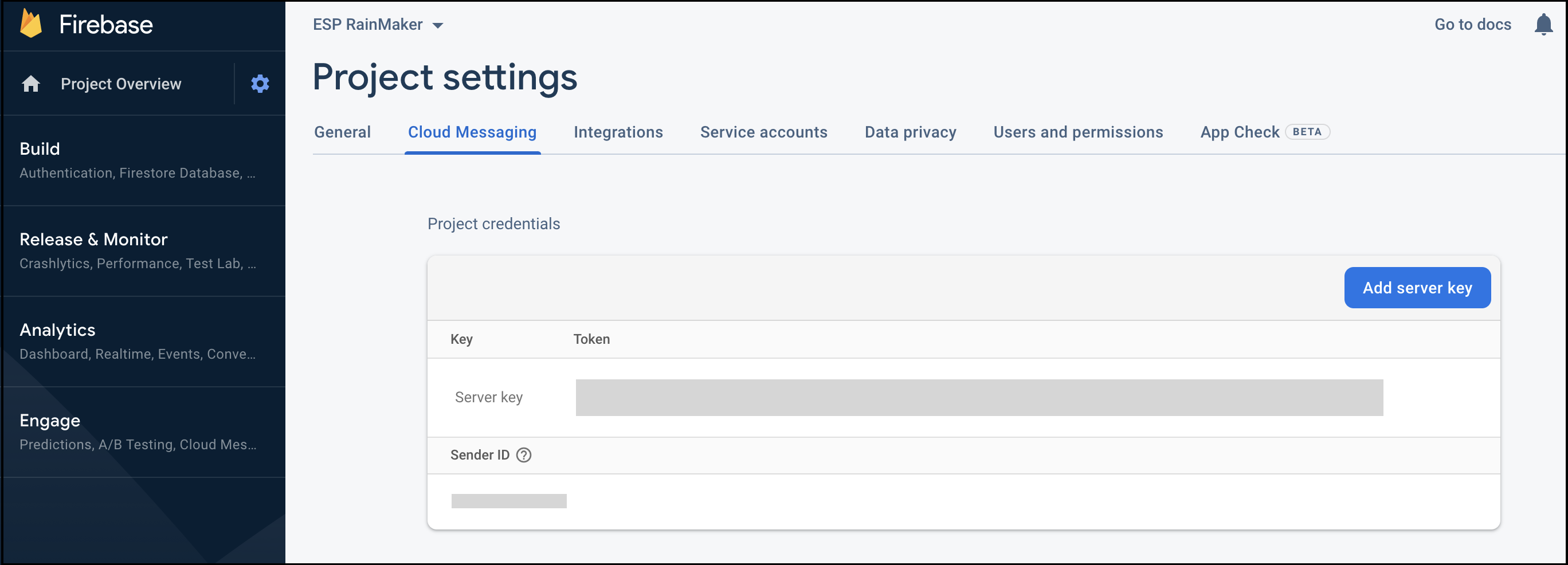Click the Firebase flame logo
The height and width of the screenshot is (565, 1568).
coord(31,23)
